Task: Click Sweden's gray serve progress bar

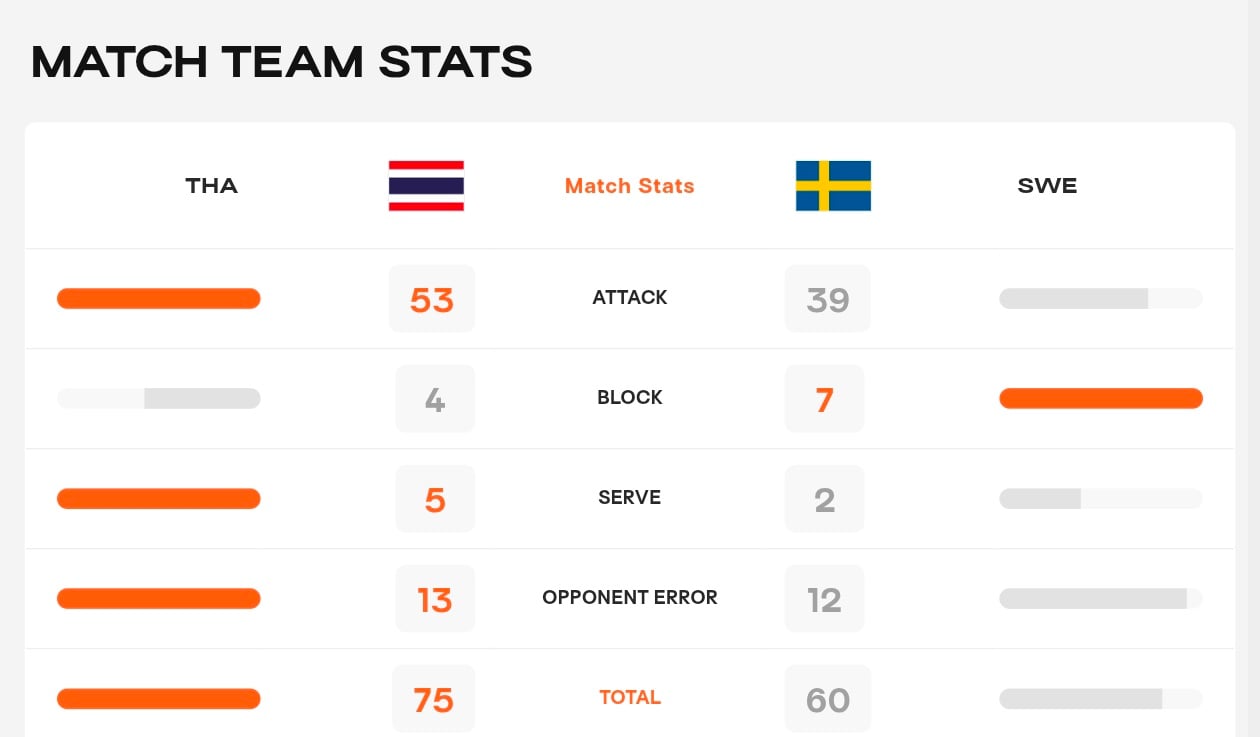Action: tap(1040, 498)
